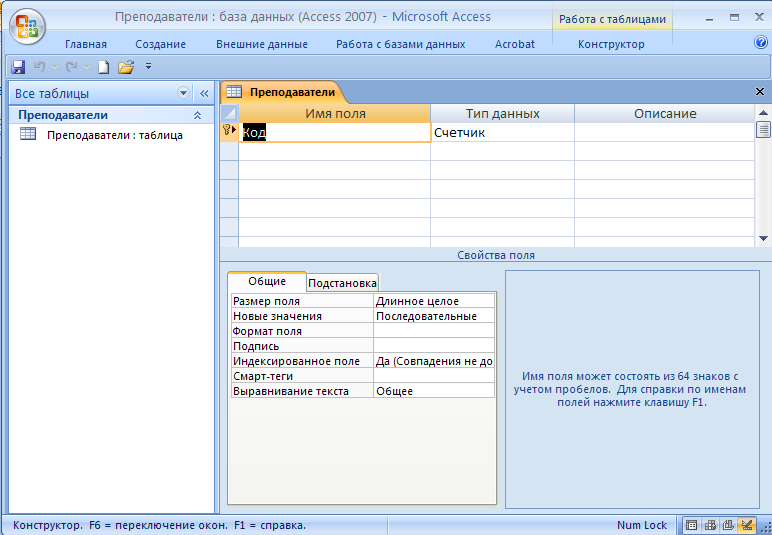Screen dimensions: 772x535
Task: Minimize the Access window
Action: [x=709, y=19]
